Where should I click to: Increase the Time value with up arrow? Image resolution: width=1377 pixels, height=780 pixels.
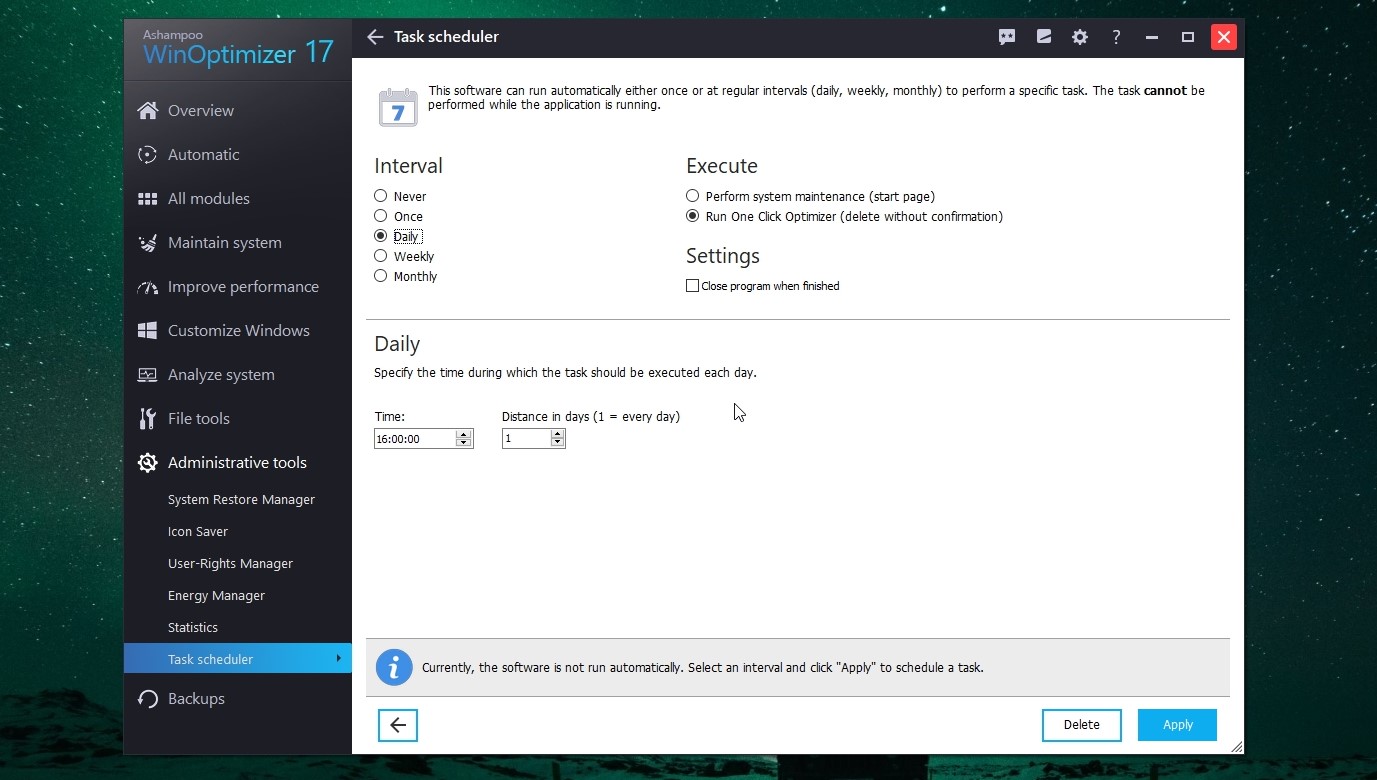point(463,434)
